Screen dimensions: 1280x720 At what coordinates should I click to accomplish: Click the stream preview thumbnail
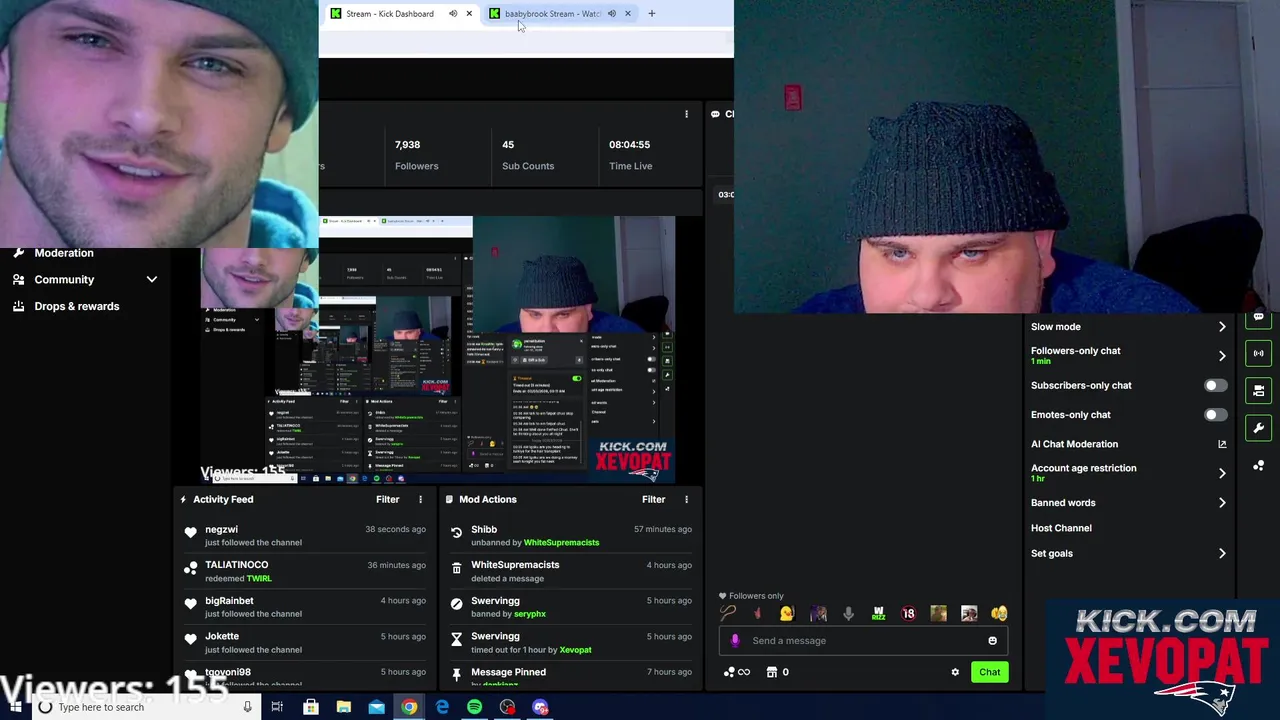437,350
